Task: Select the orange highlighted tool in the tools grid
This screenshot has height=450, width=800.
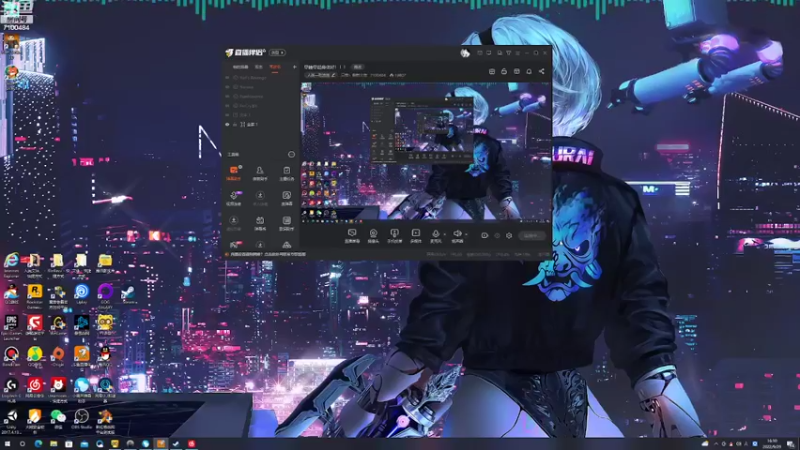Action: pos(234,172)
